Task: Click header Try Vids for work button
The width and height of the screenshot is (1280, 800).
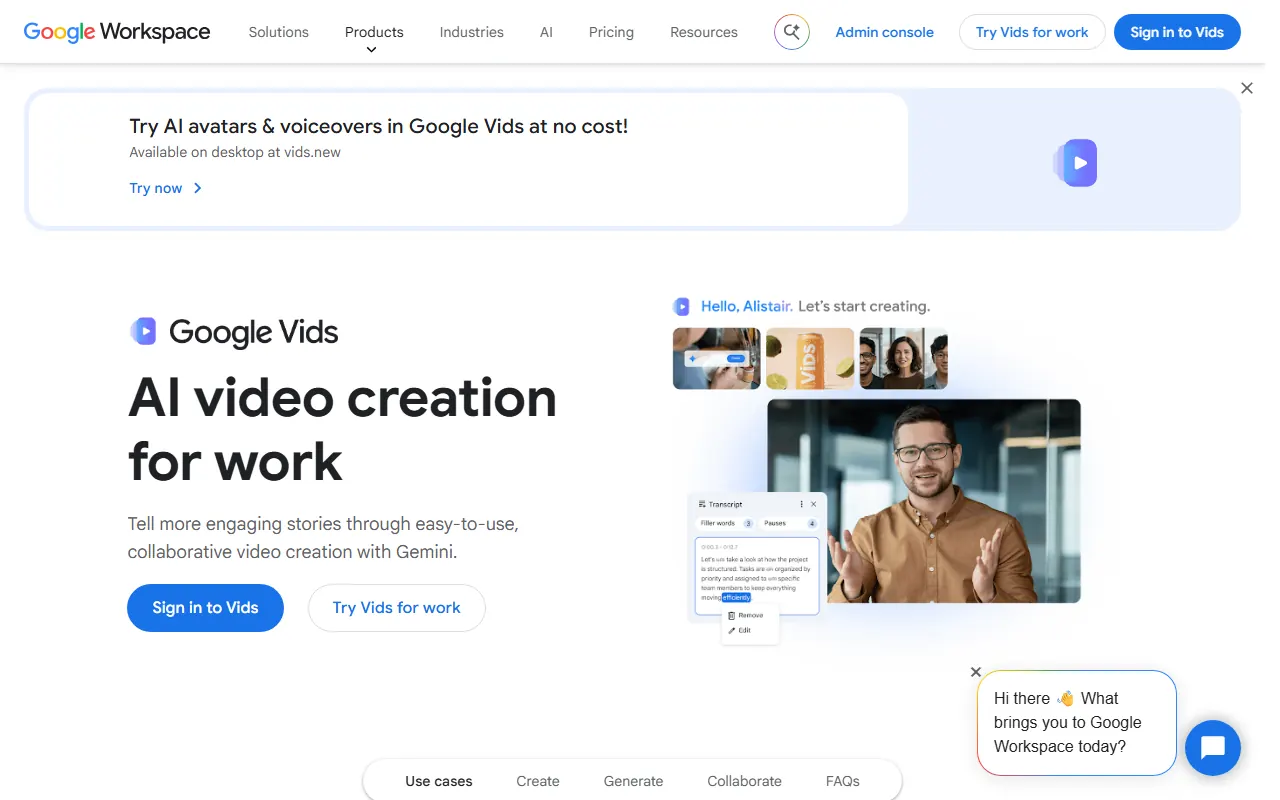Action: (x=1032, y=32)
